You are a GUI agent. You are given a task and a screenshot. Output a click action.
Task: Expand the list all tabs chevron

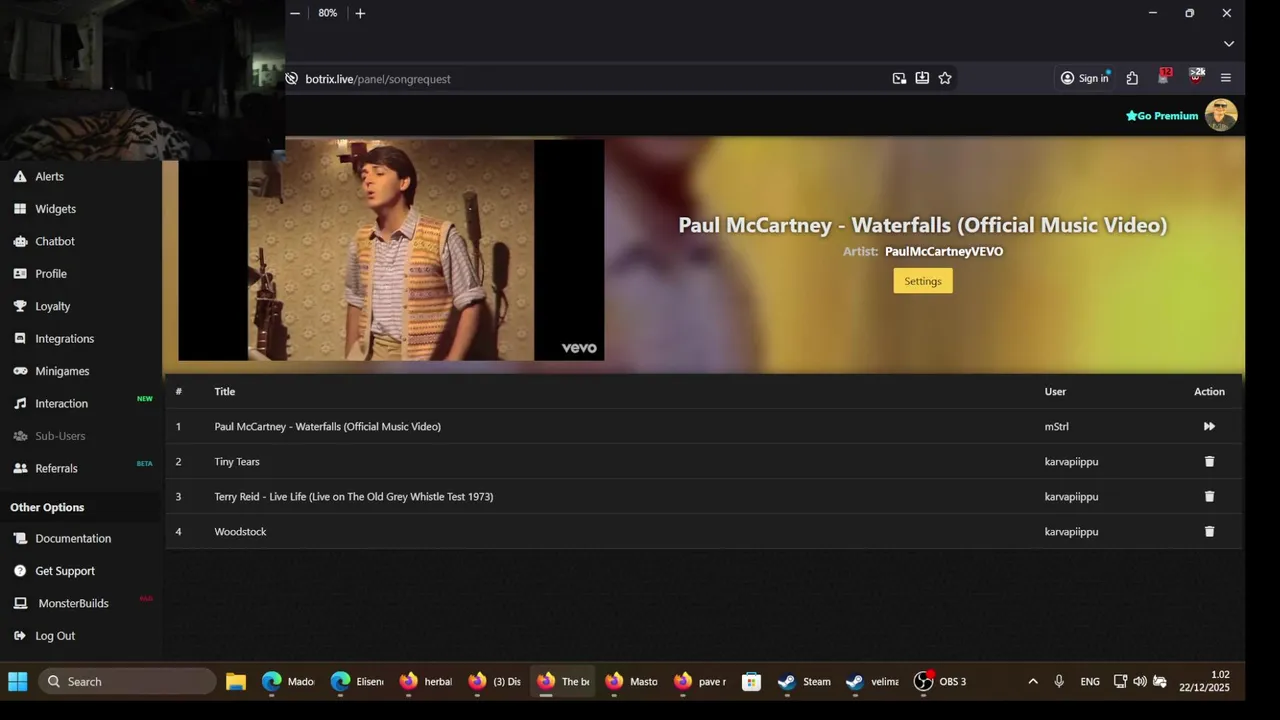click(1229, 44)
